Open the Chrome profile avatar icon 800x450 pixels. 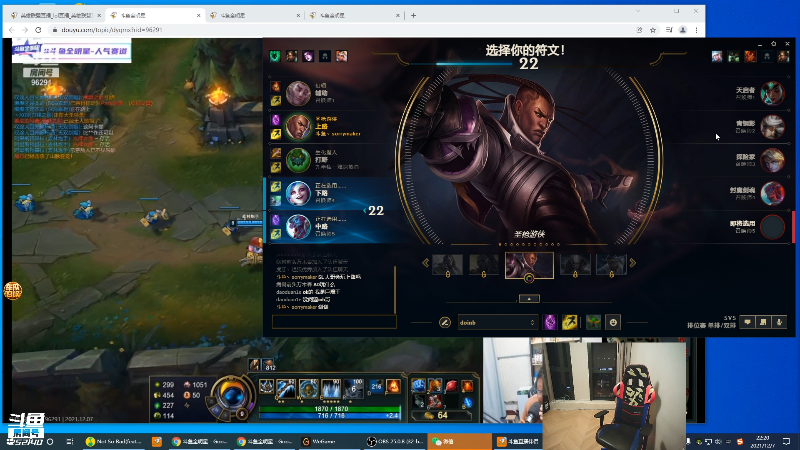coord(683,30)
